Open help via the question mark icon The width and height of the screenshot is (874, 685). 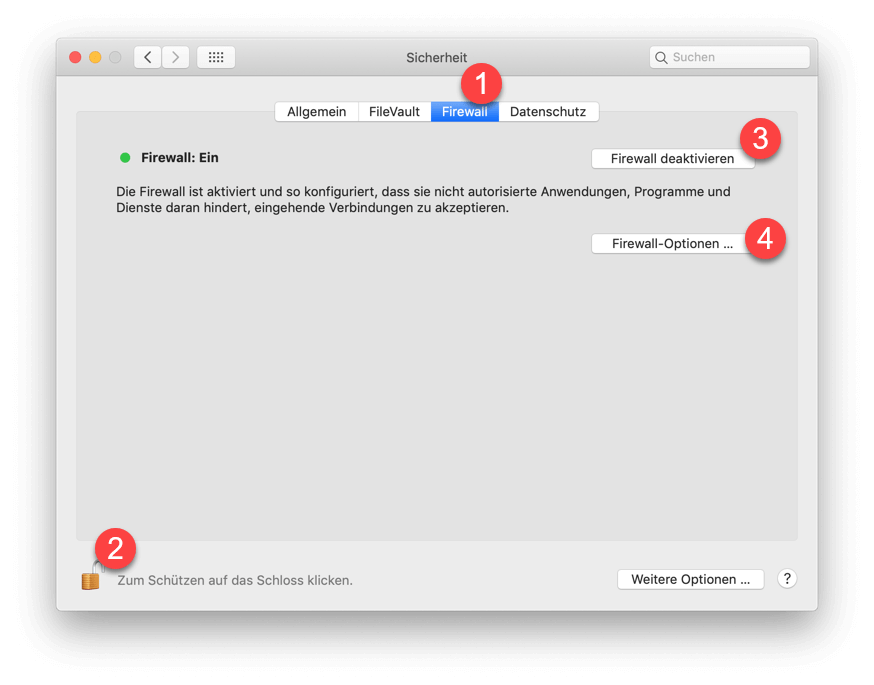tap(787, 579)
